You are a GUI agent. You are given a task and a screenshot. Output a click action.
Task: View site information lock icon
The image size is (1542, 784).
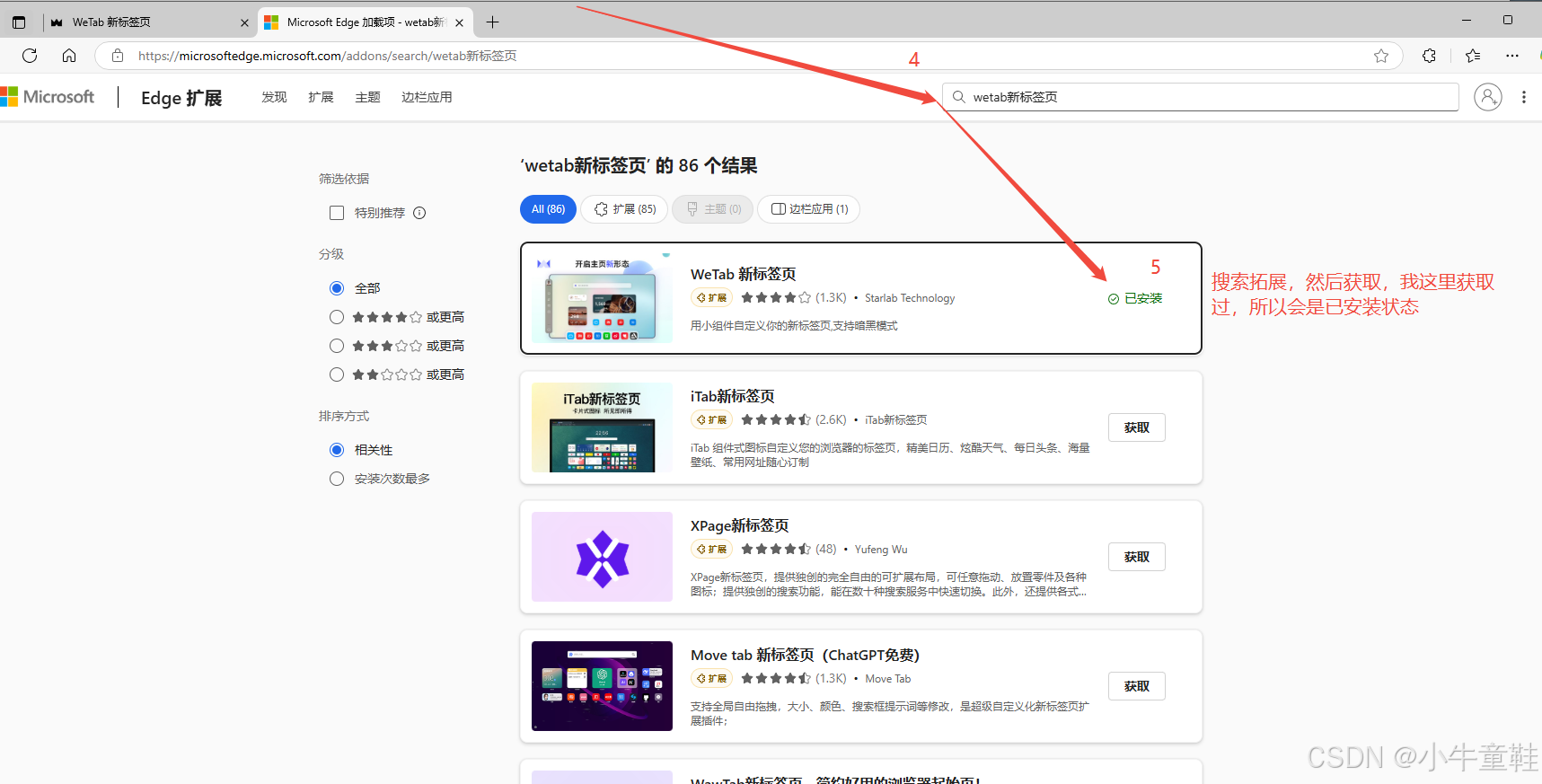click(x=118, y=56)
